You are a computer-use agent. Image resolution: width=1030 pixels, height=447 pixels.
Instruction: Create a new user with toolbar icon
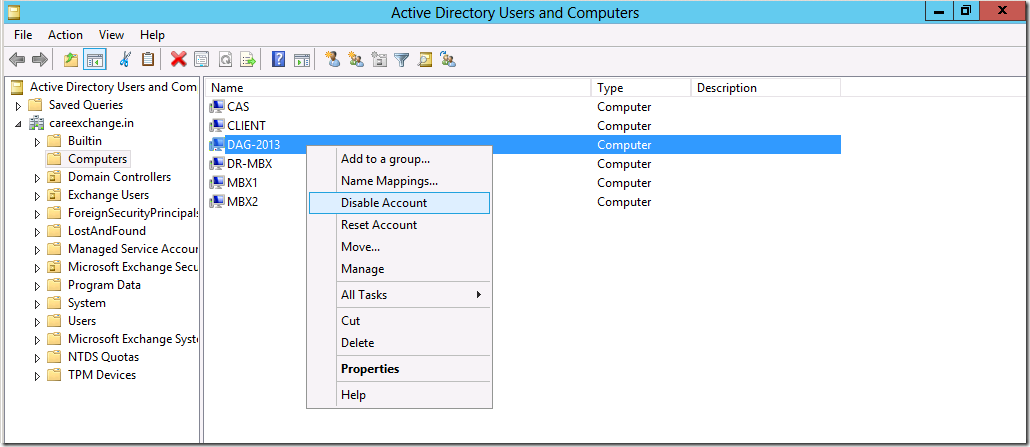tap(333, 60)
